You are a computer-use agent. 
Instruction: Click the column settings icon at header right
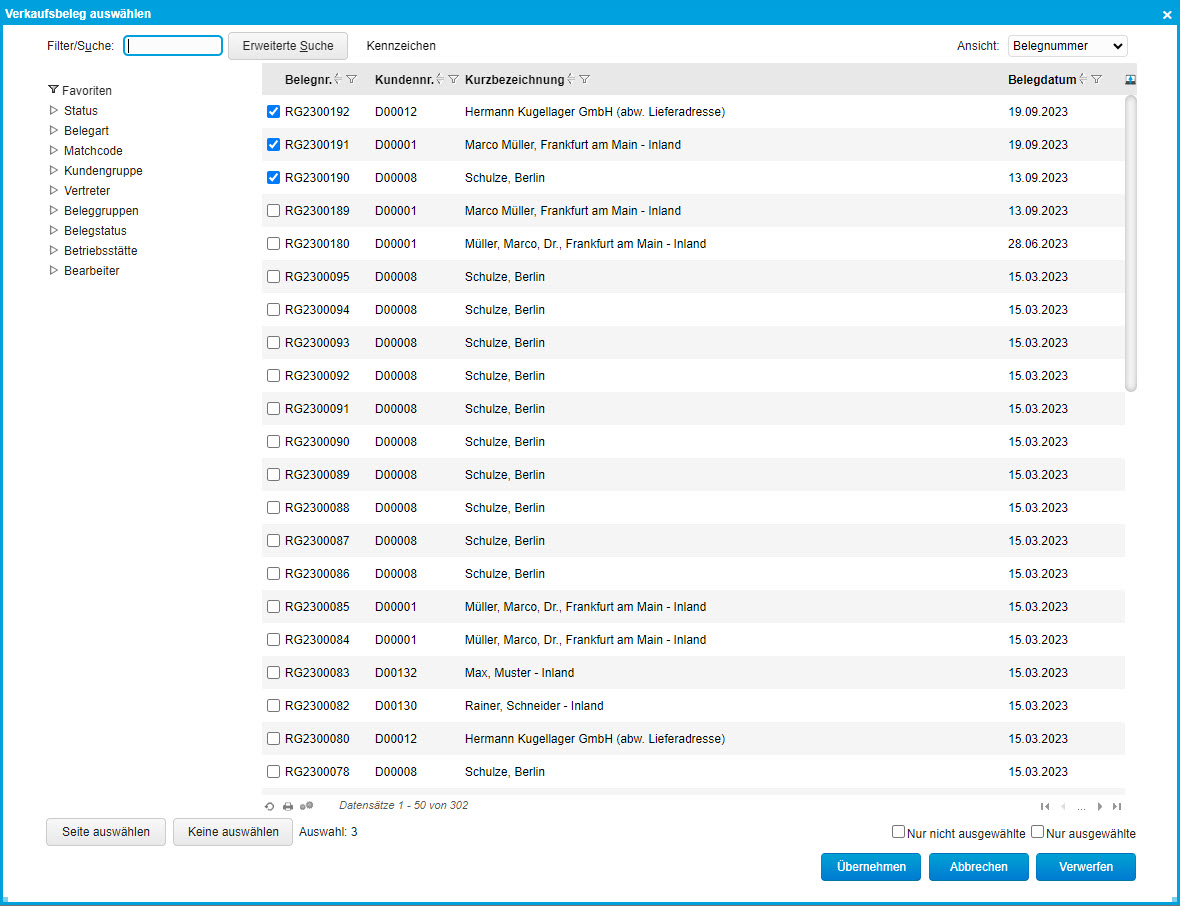tap(1130, 79)
